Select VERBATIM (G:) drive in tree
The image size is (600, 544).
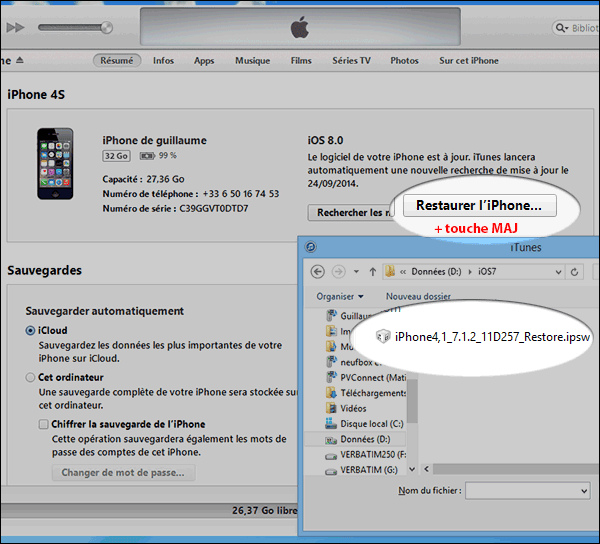[361, 470]
